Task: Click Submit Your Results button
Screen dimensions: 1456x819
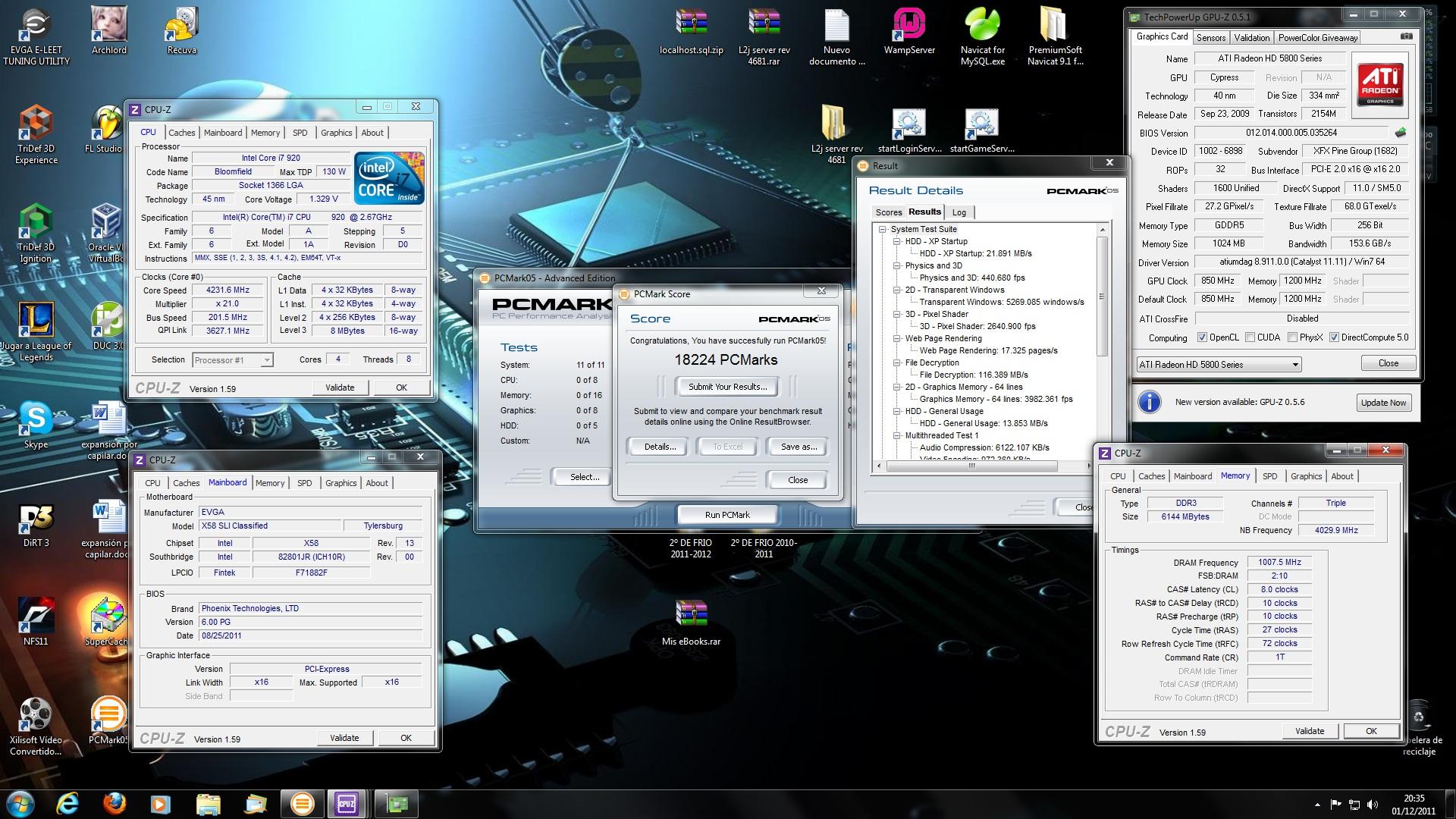Action: click(727, 387)
